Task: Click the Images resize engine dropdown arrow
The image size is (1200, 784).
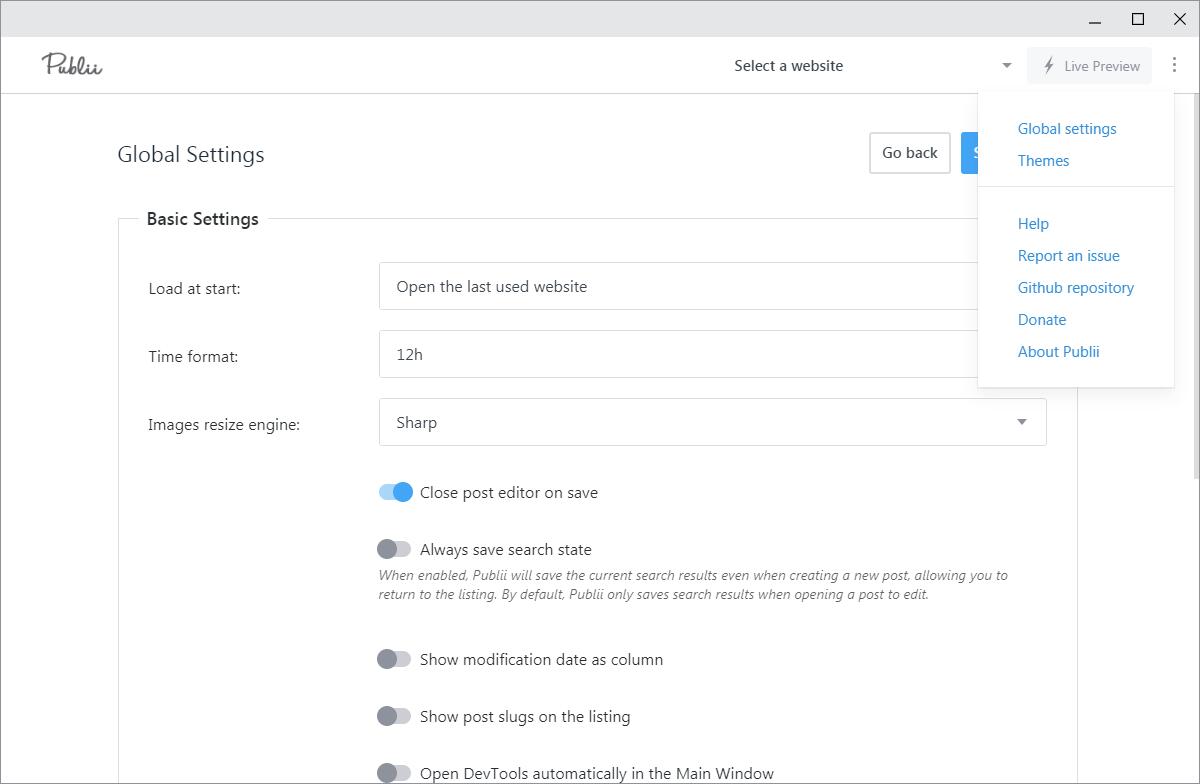Action: click(x=1022, y=422)
